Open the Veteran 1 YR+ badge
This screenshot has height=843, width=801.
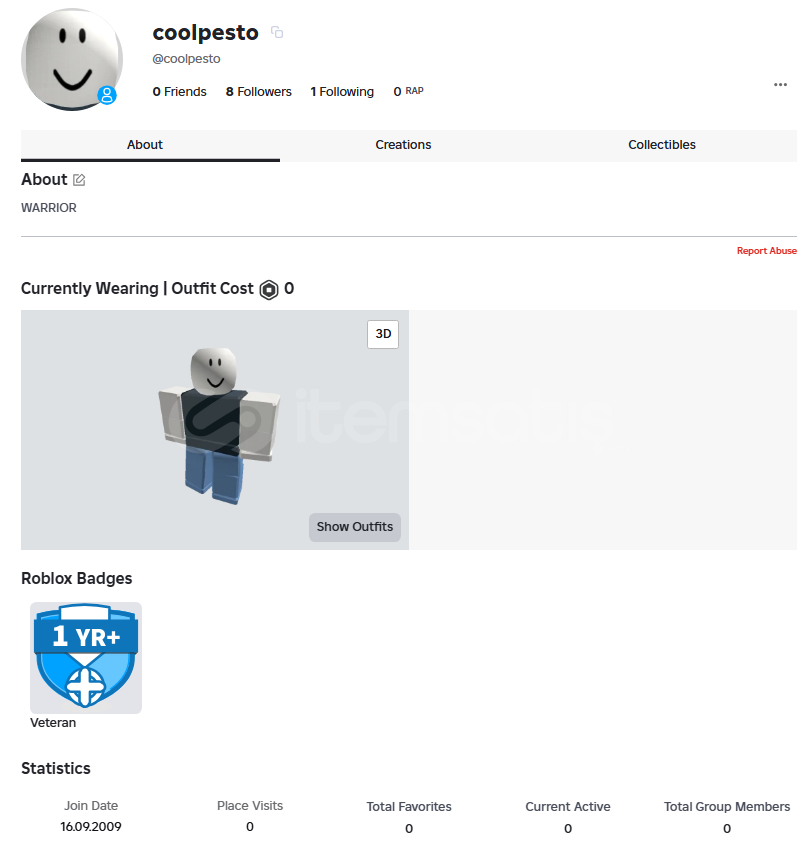tap(86, 658)
